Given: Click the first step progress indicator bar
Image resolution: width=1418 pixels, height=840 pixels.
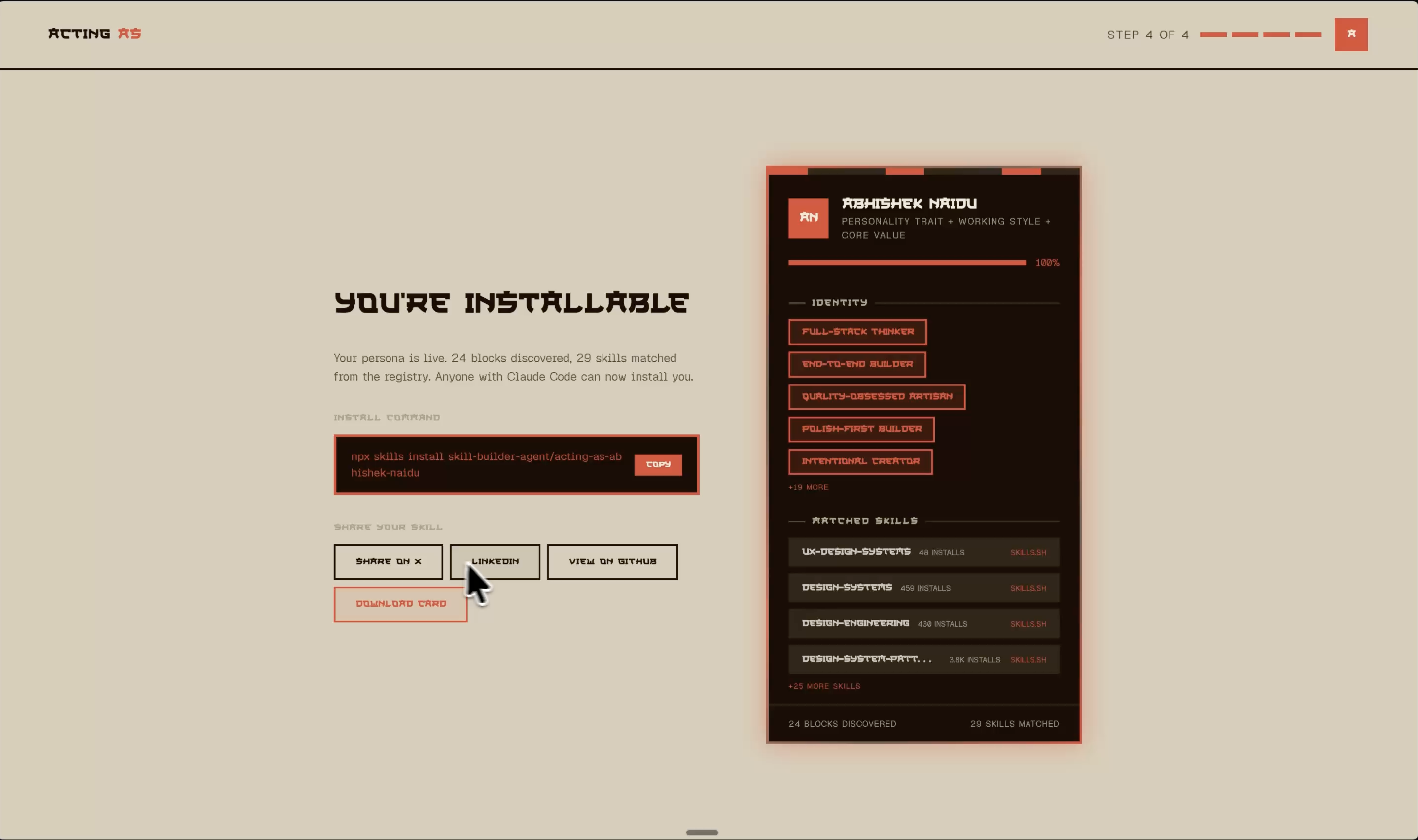Looking at the screenshot, I should point(1212,35).
